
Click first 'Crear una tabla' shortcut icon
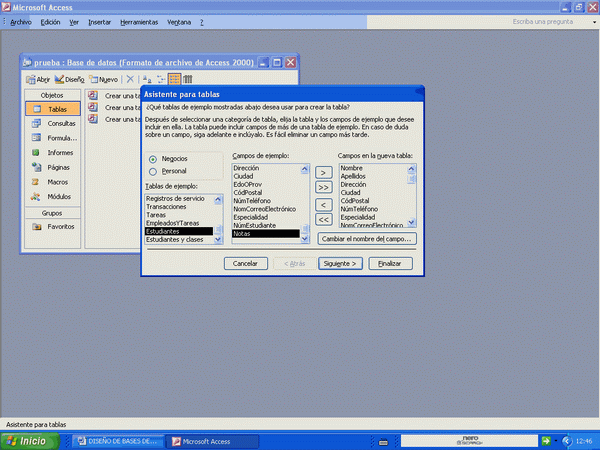pyautogui.click(x=93, y=95)
